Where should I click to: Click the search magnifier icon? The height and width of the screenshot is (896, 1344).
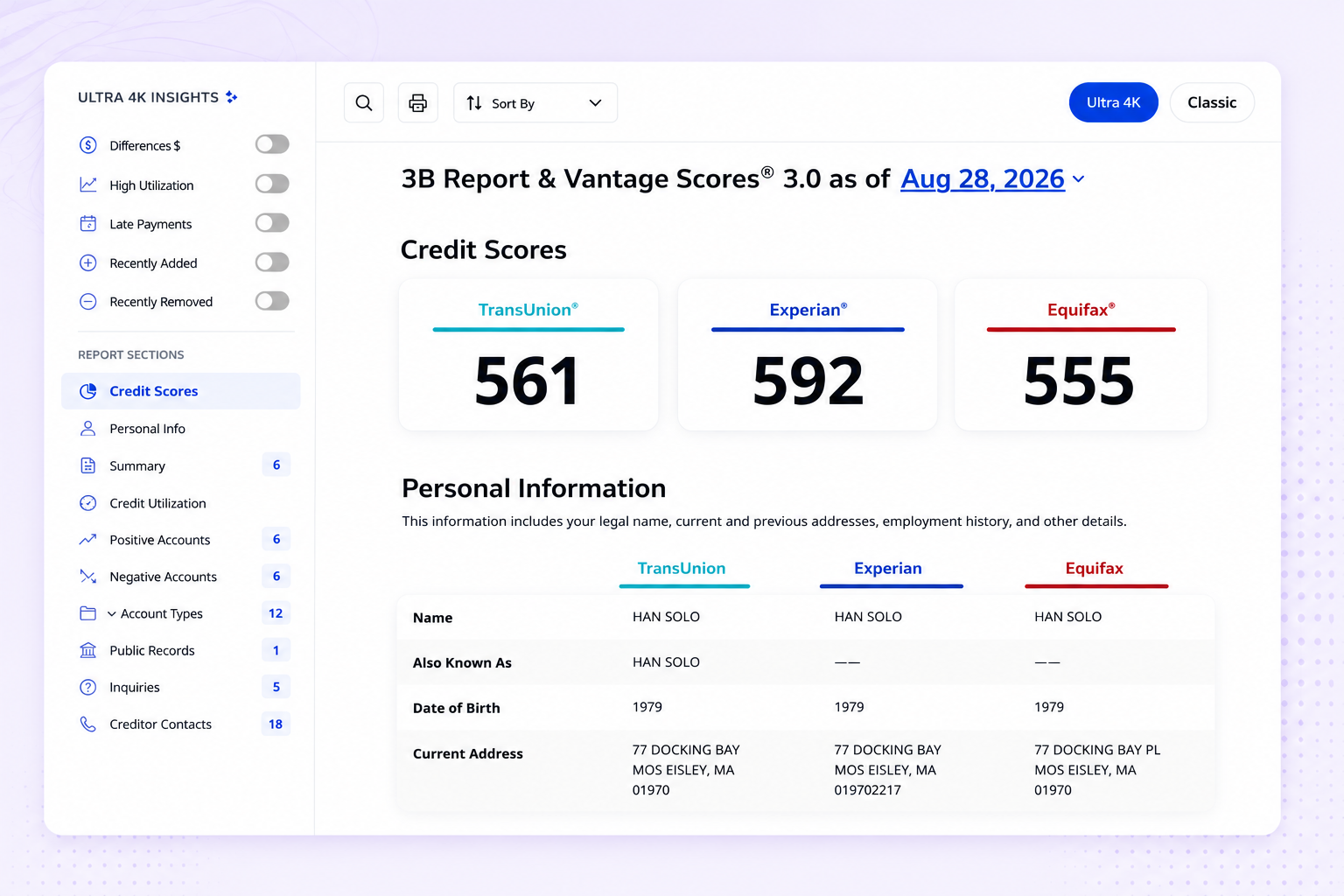[364, 103]
